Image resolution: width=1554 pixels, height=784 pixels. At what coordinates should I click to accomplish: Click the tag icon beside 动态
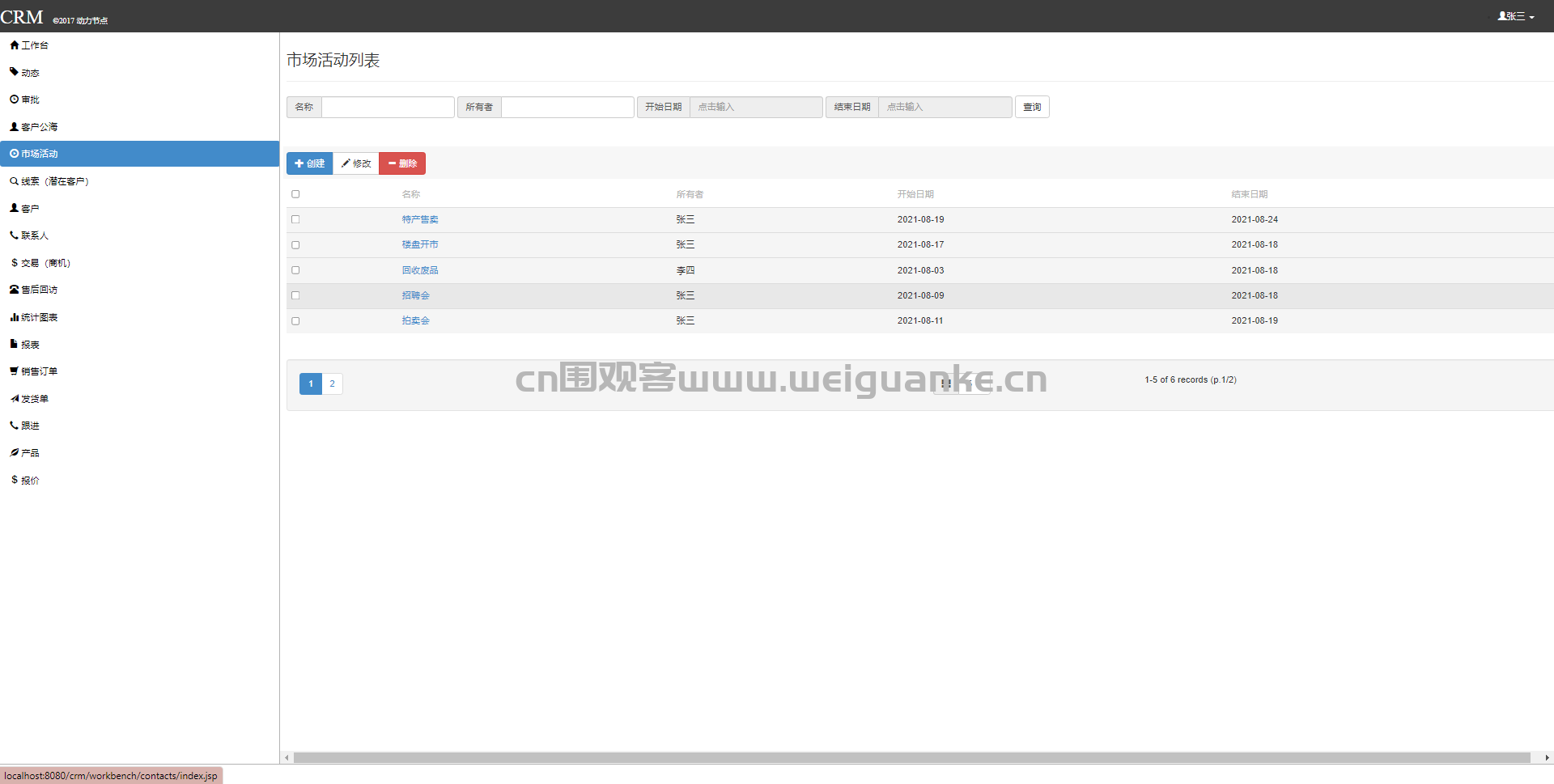click(15, 72)
